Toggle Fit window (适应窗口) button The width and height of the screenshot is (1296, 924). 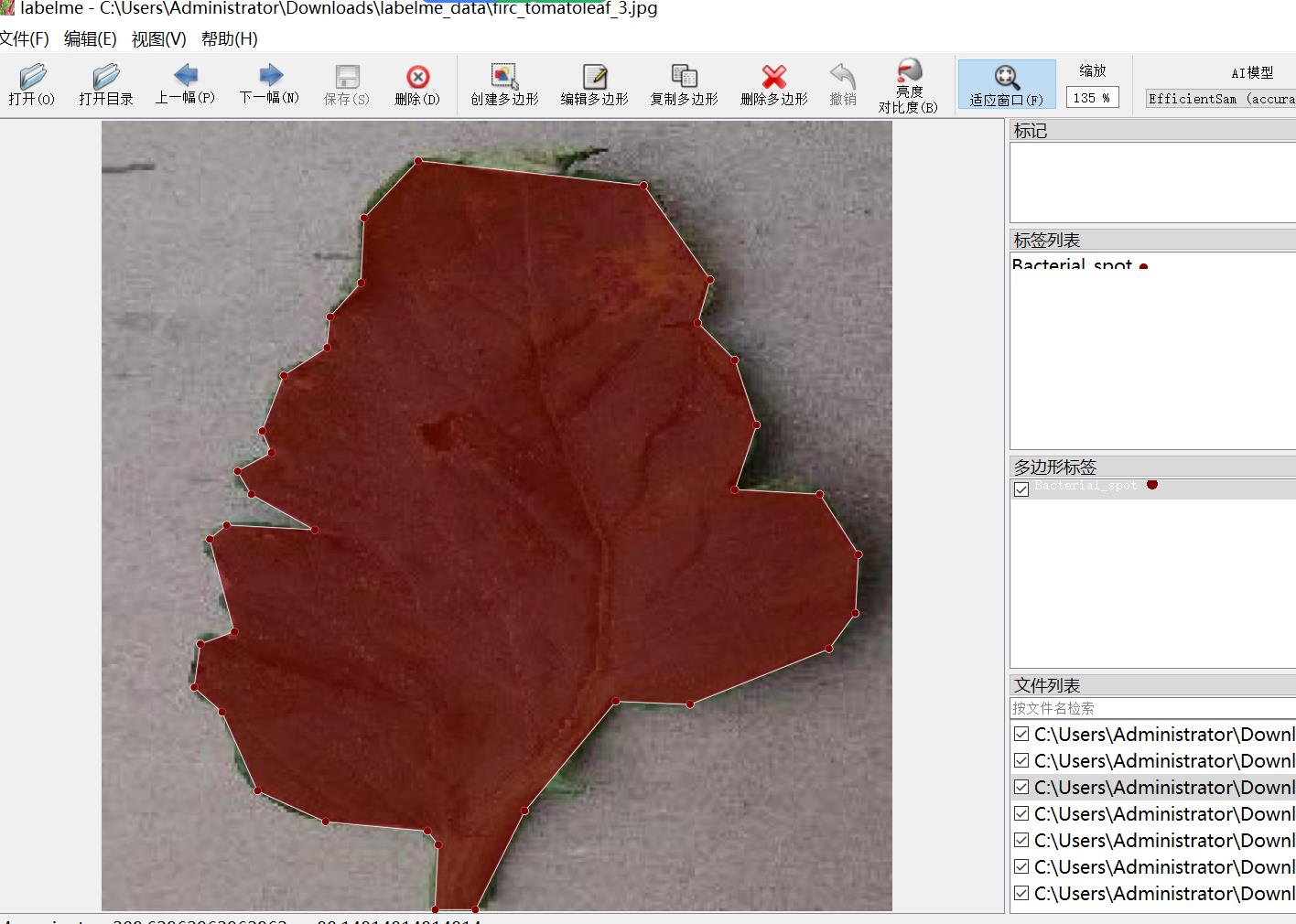click(1006, 84)
